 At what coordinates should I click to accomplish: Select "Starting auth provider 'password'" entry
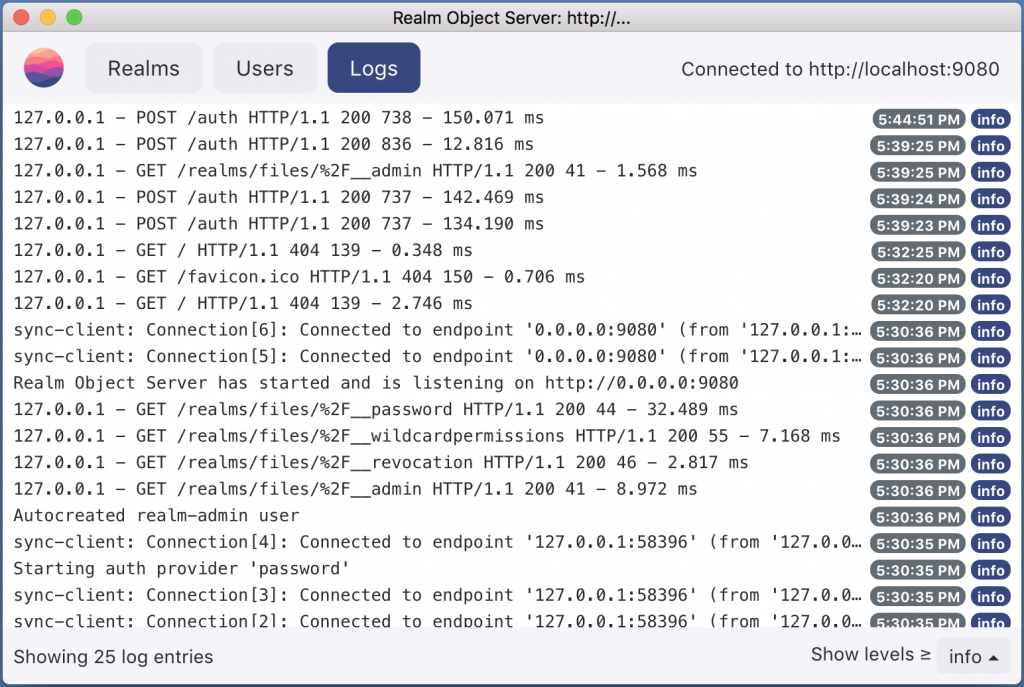(512, 569)
